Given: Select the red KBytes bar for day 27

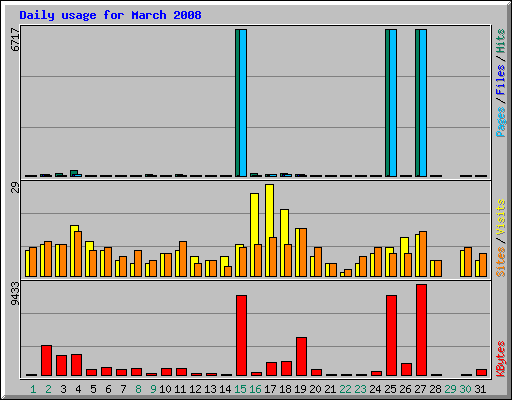Looking at the screenshot, I should 421,330.
